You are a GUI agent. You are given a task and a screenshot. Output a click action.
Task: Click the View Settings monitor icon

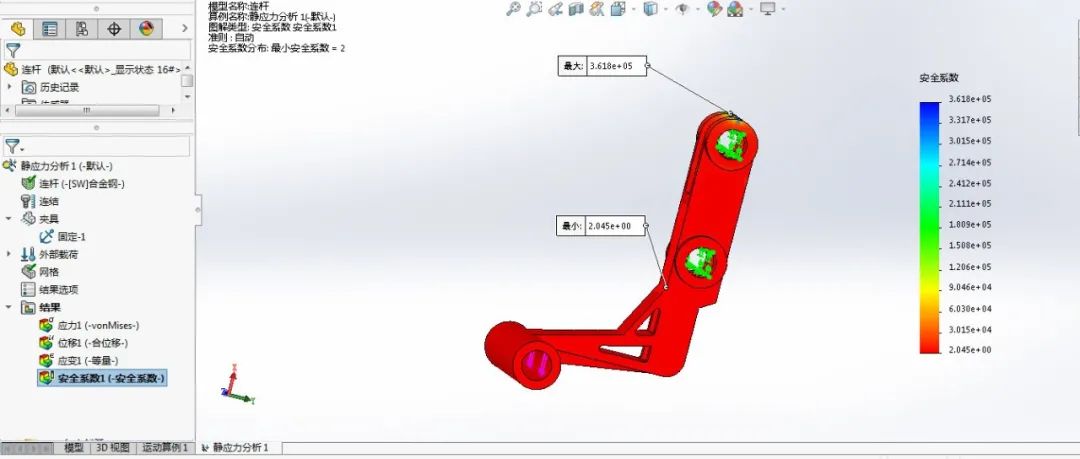click(x=767, y=9)
